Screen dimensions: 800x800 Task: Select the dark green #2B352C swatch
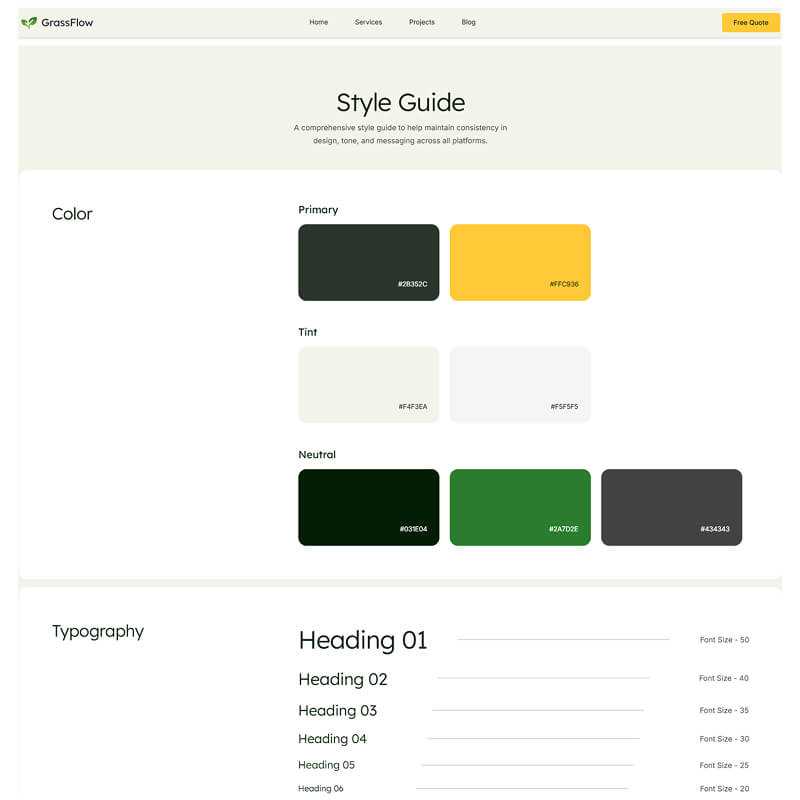pyautogui.click(x=368, y=262)
